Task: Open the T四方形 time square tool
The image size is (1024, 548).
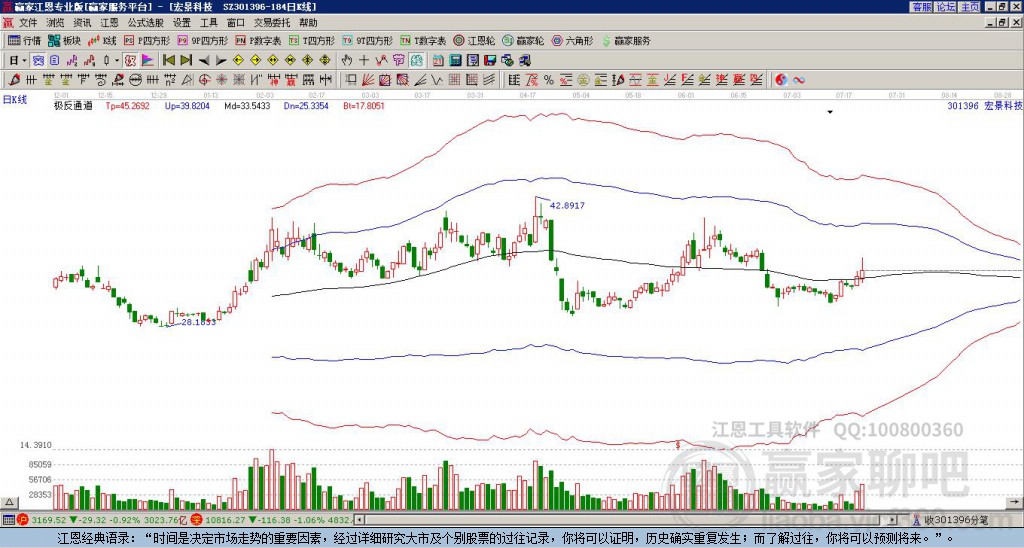Action: click(x=312, y=40)
